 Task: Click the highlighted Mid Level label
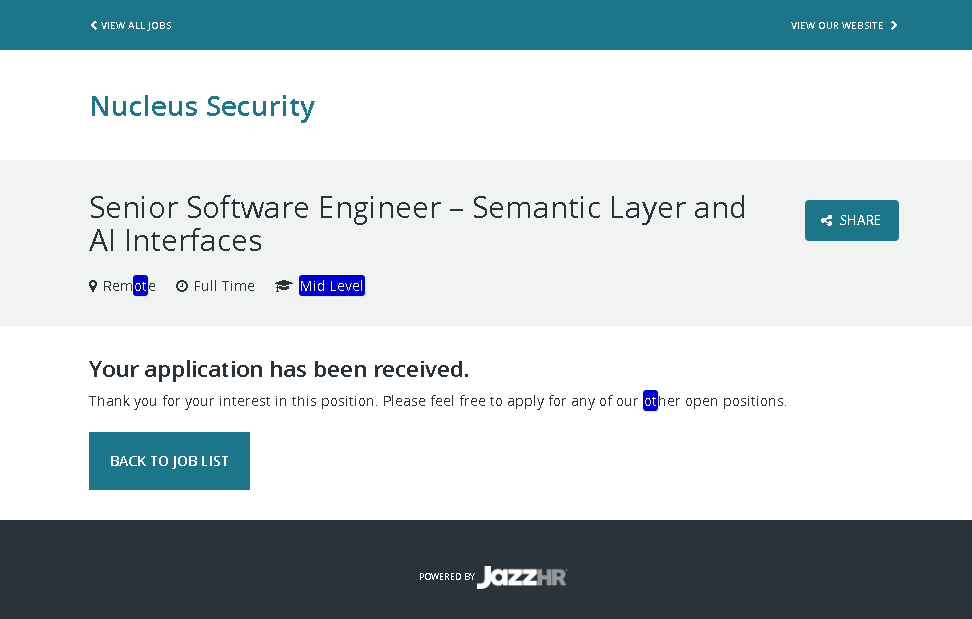(332, 286)
